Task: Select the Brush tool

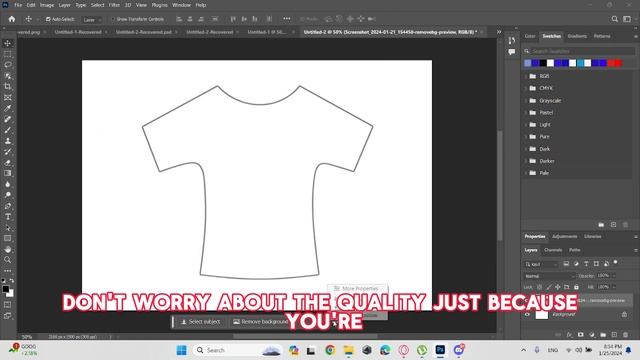Action: pos(8,130)
